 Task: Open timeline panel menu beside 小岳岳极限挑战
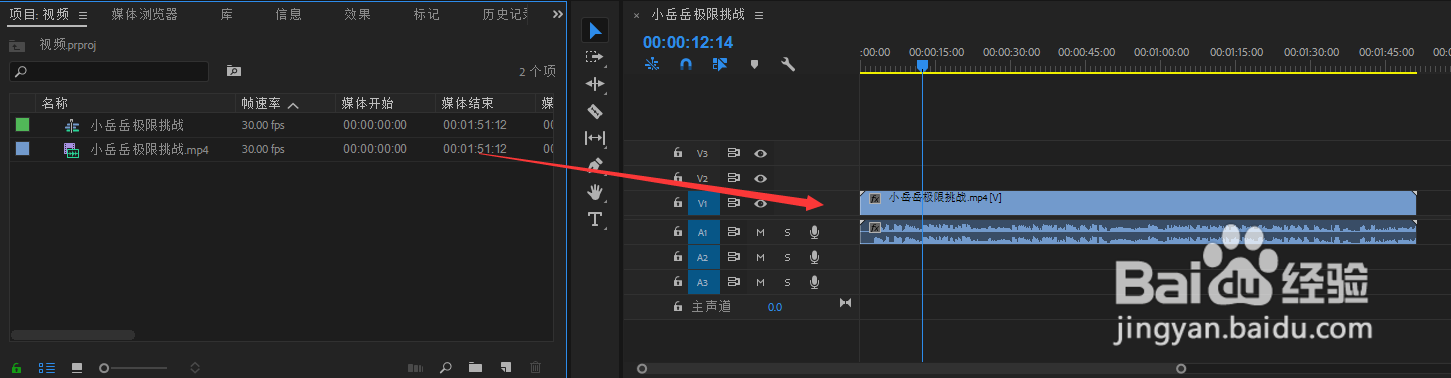tap(759, 15)
